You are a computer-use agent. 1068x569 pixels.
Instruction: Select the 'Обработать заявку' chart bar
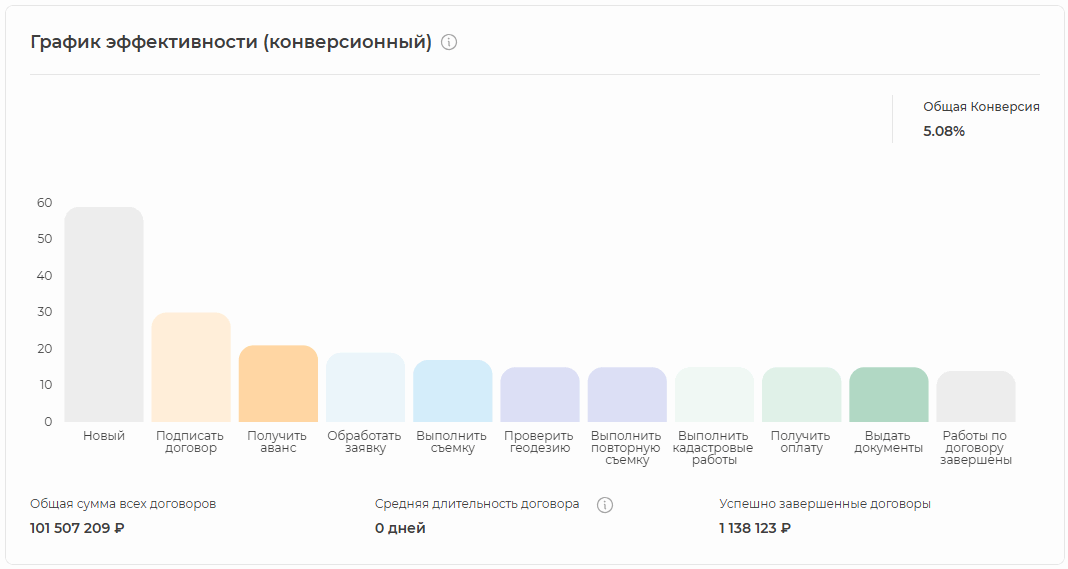[365, 387]
